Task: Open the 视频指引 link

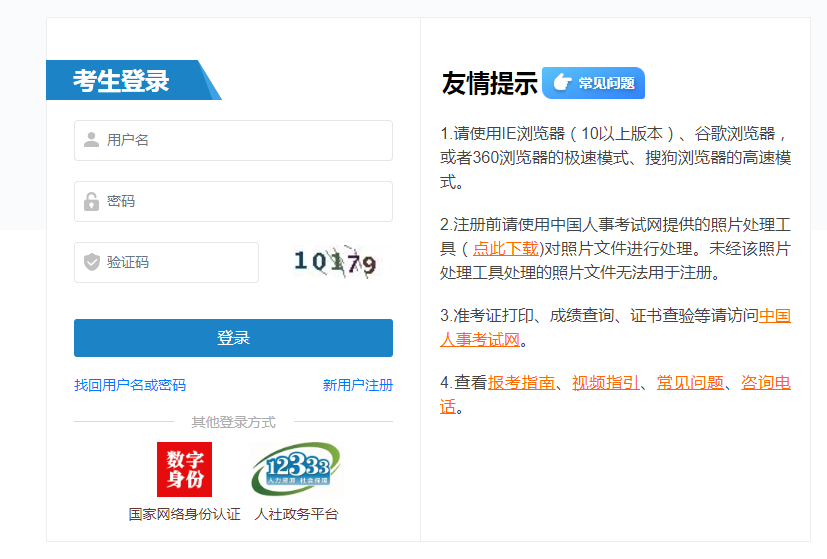Action: coord(605,382)
